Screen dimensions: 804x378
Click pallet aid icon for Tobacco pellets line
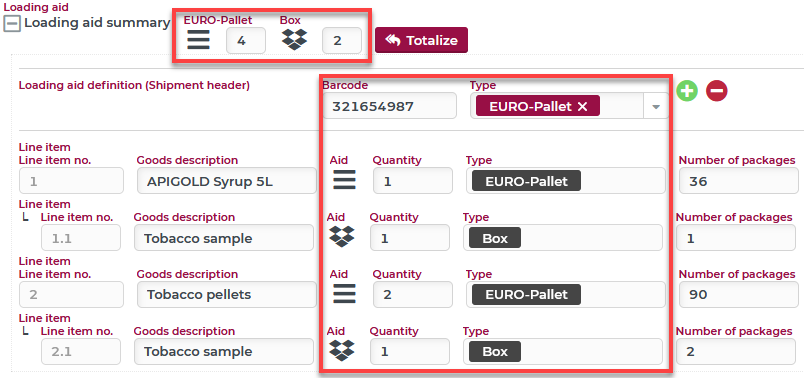point(345,294)
